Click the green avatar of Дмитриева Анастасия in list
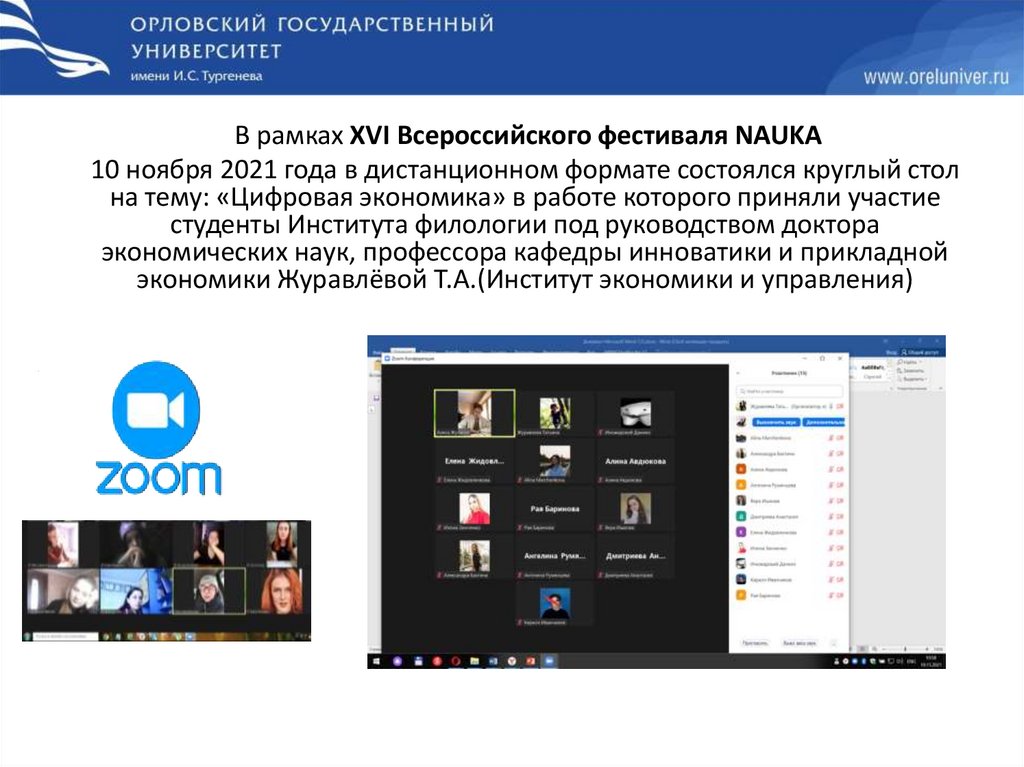 tap(741, 517)
